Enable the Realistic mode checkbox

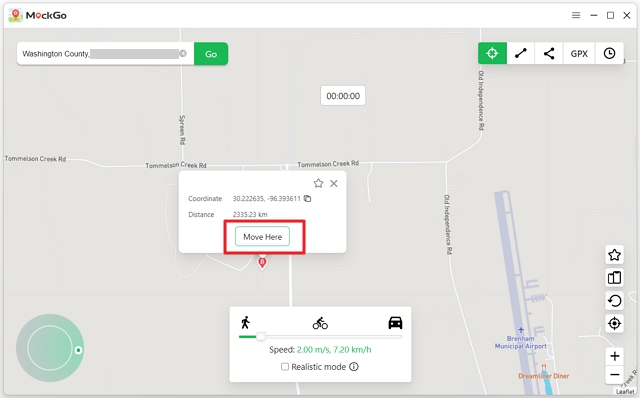[x=285, y=367]
